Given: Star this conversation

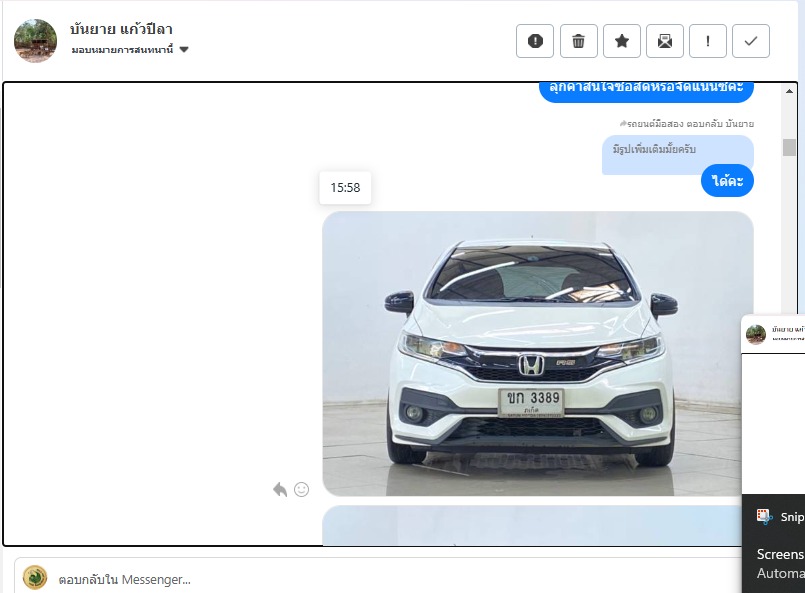Looking at the screenshot, I should (x=622, y=41).
